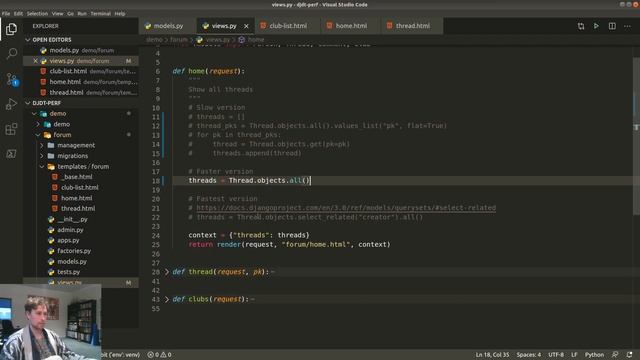Open thread.html in the file tree

(78, 209)
